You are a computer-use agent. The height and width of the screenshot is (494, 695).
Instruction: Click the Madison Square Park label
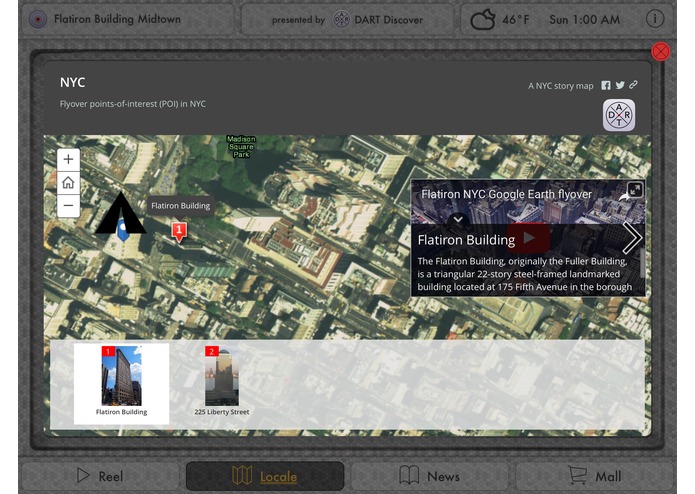(241, 147)
